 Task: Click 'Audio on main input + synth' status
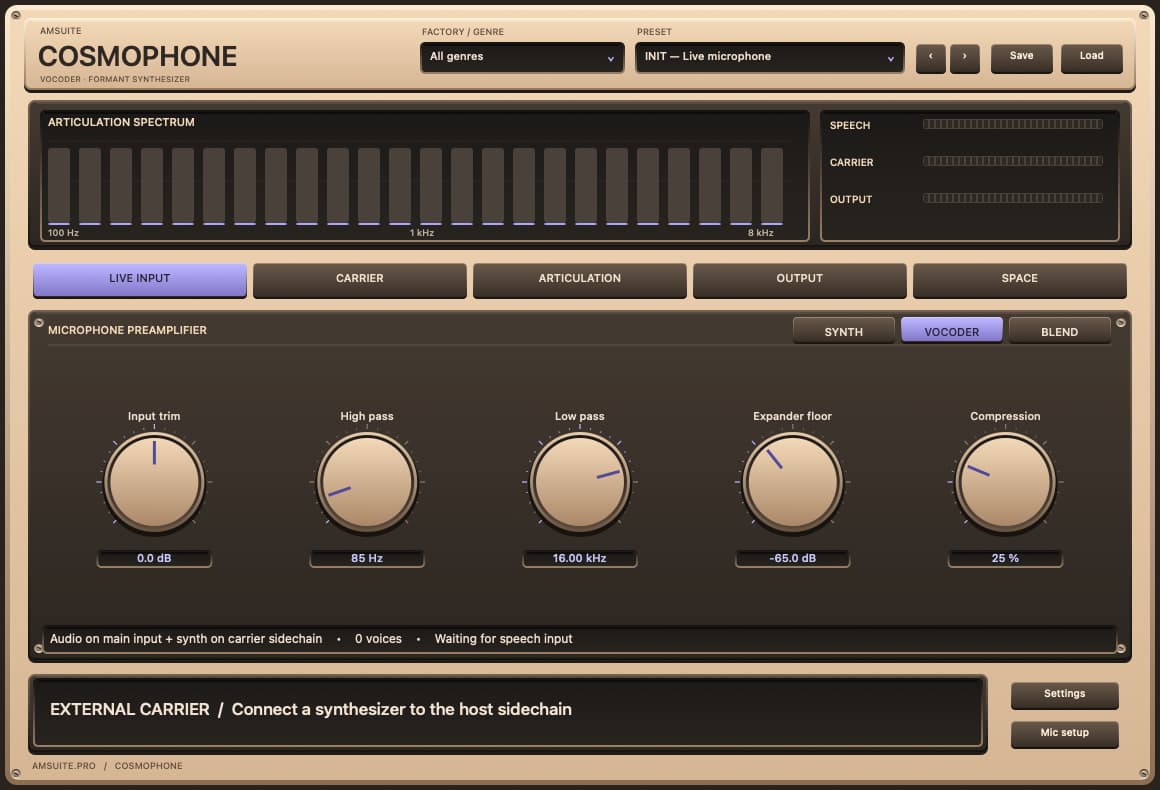186,639
